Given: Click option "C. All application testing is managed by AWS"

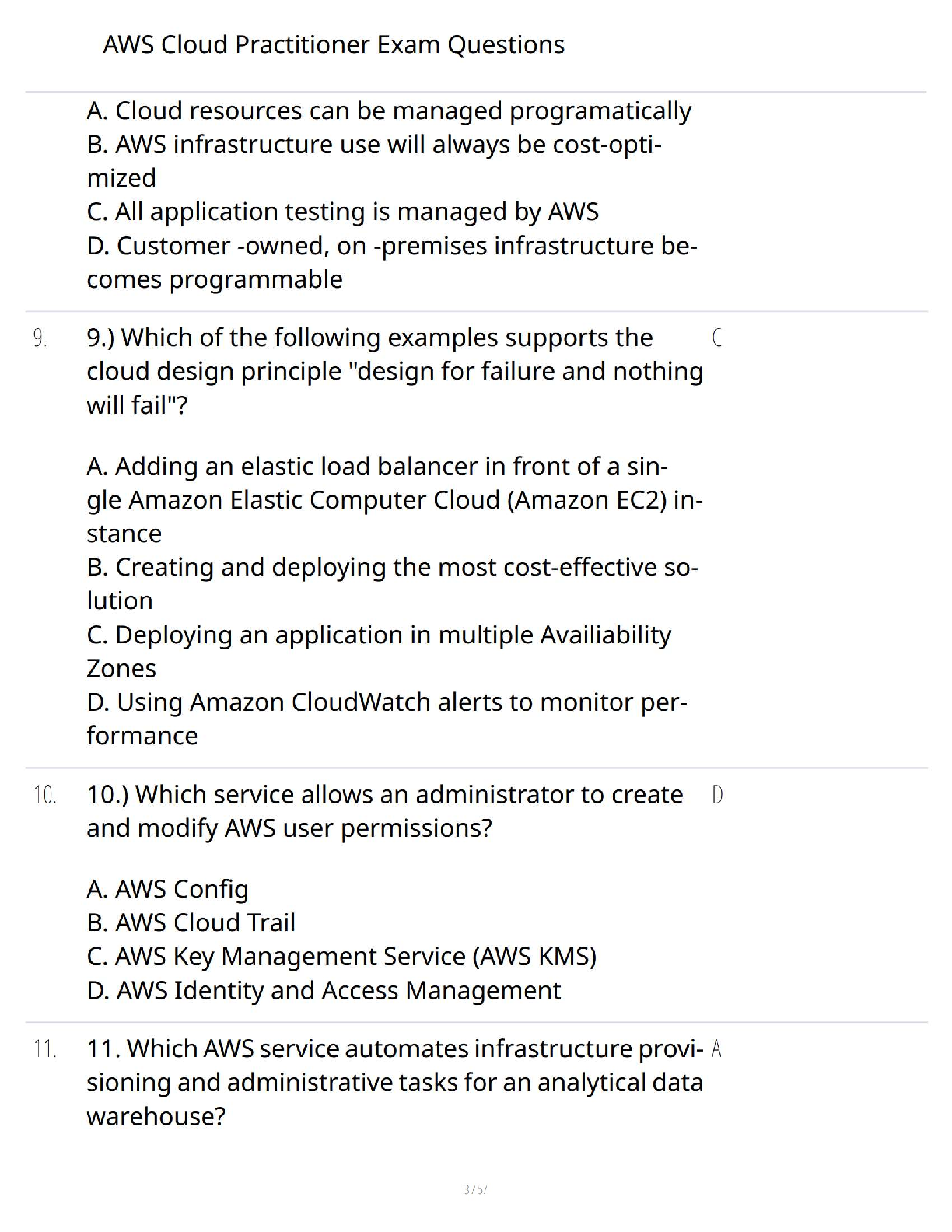Looking at the screenshot, I should point(342,212).
